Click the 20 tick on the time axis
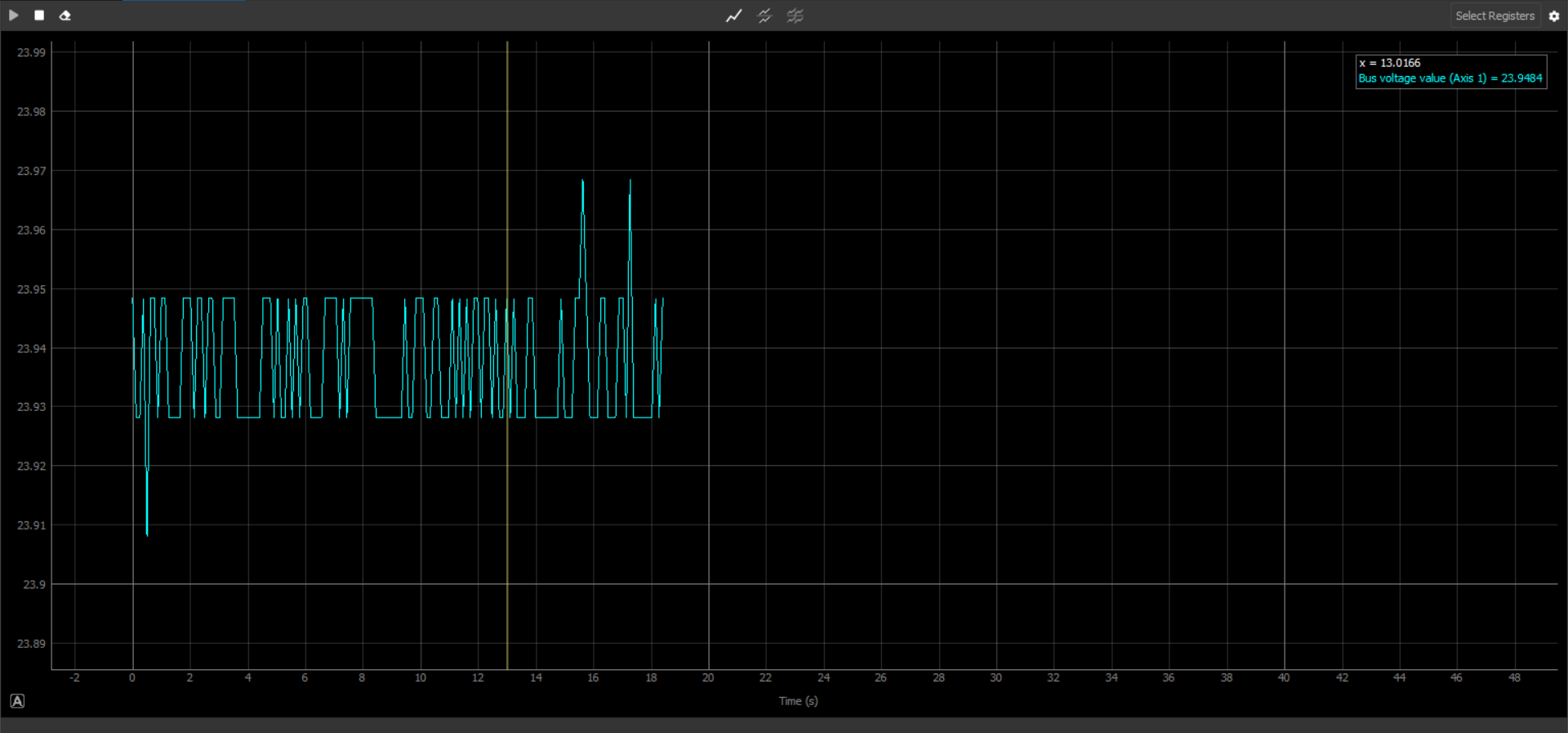Viewport: 1568px width, 733px height. 708,678
